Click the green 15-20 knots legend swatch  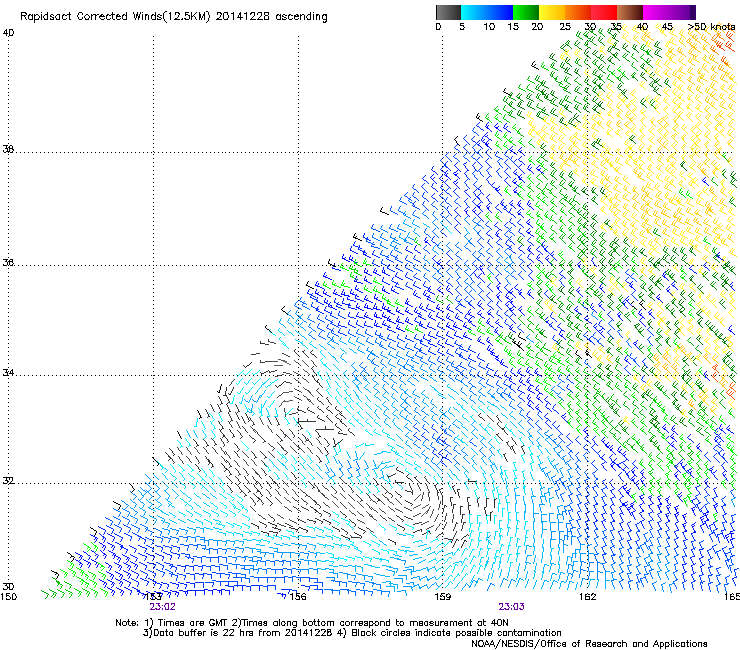coord(526,12)
